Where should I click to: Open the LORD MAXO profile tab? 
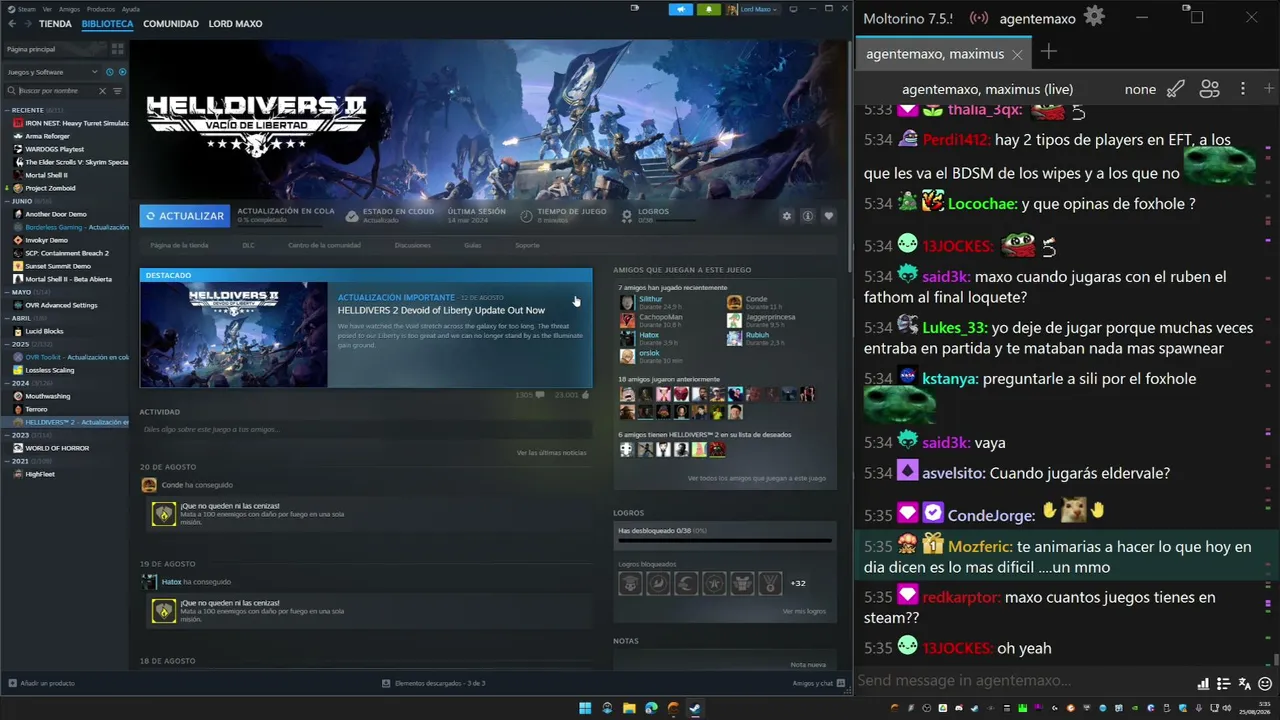point(235,24)
